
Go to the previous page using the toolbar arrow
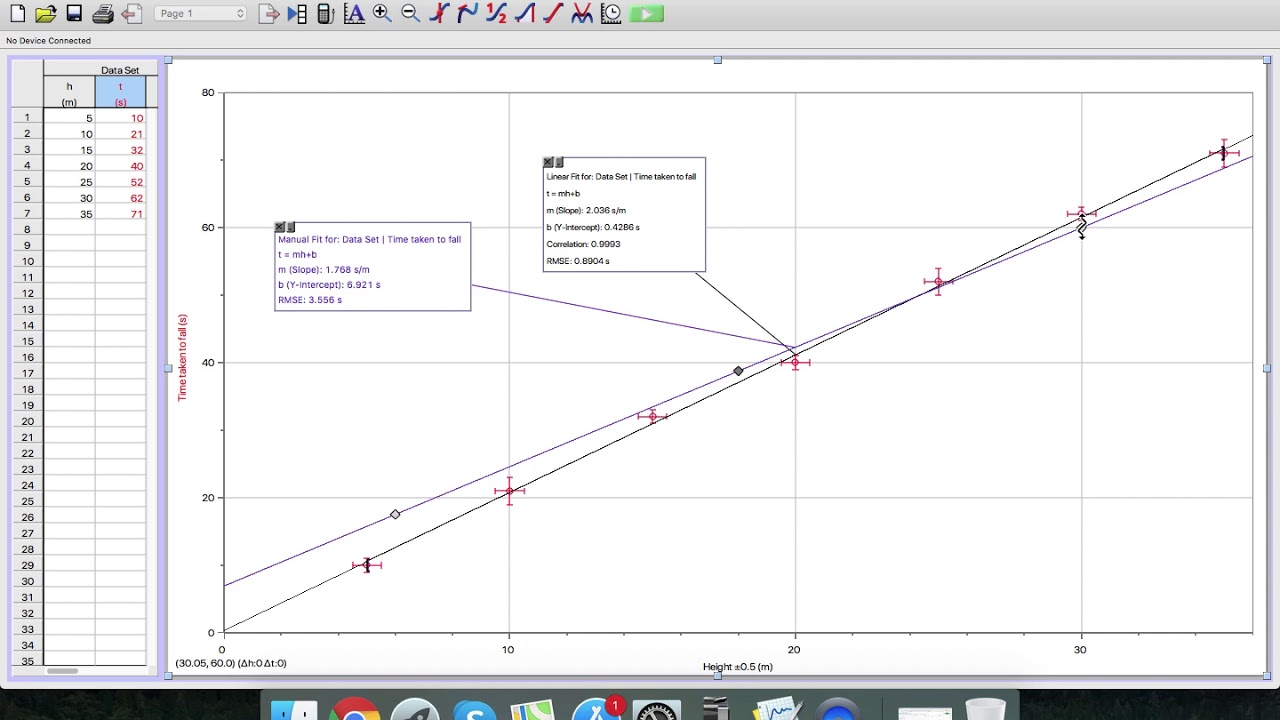point(131,14)
